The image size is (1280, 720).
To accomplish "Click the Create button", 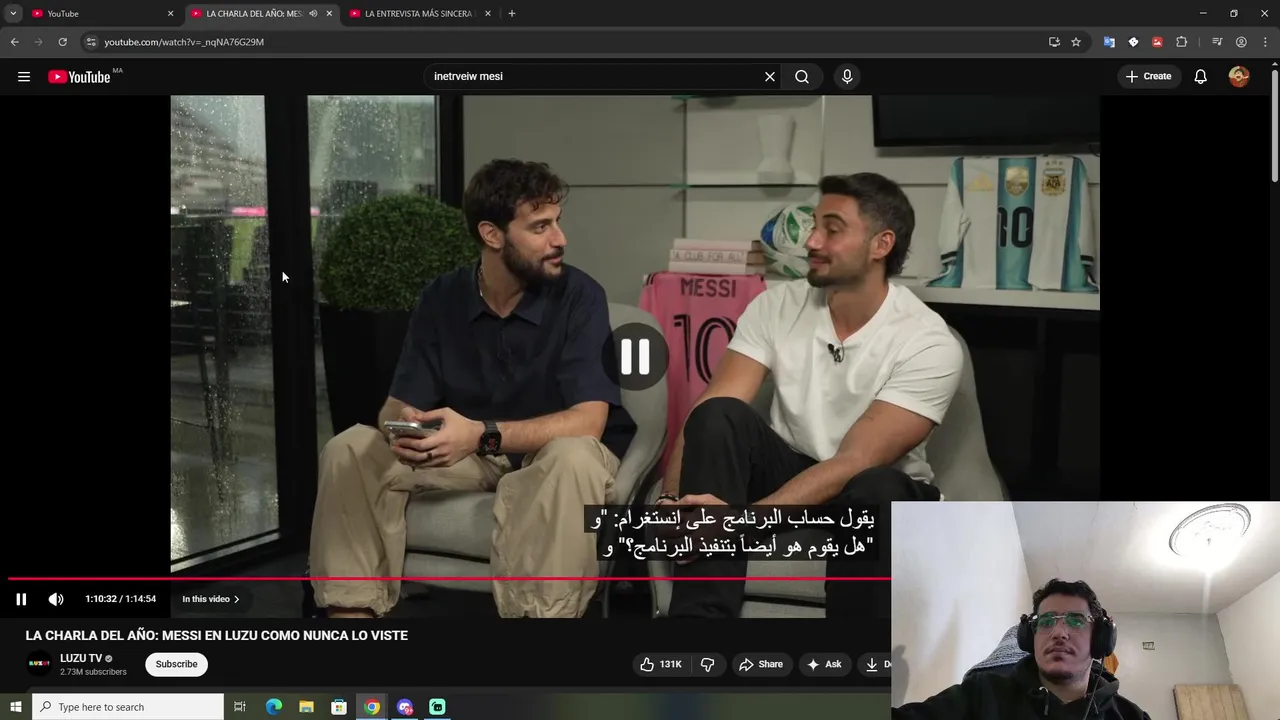I will click(1148, 77).
